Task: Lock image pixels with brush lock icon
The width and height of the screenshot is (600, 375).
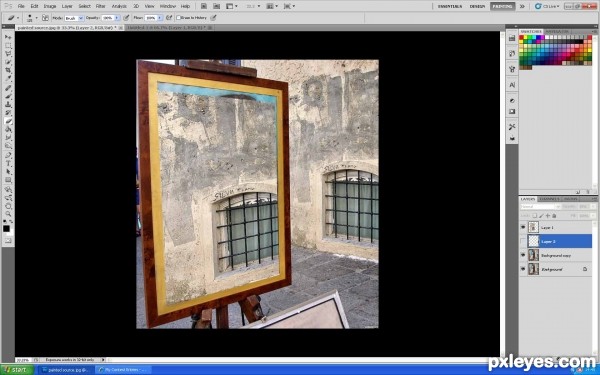Action: pos(541,216)
